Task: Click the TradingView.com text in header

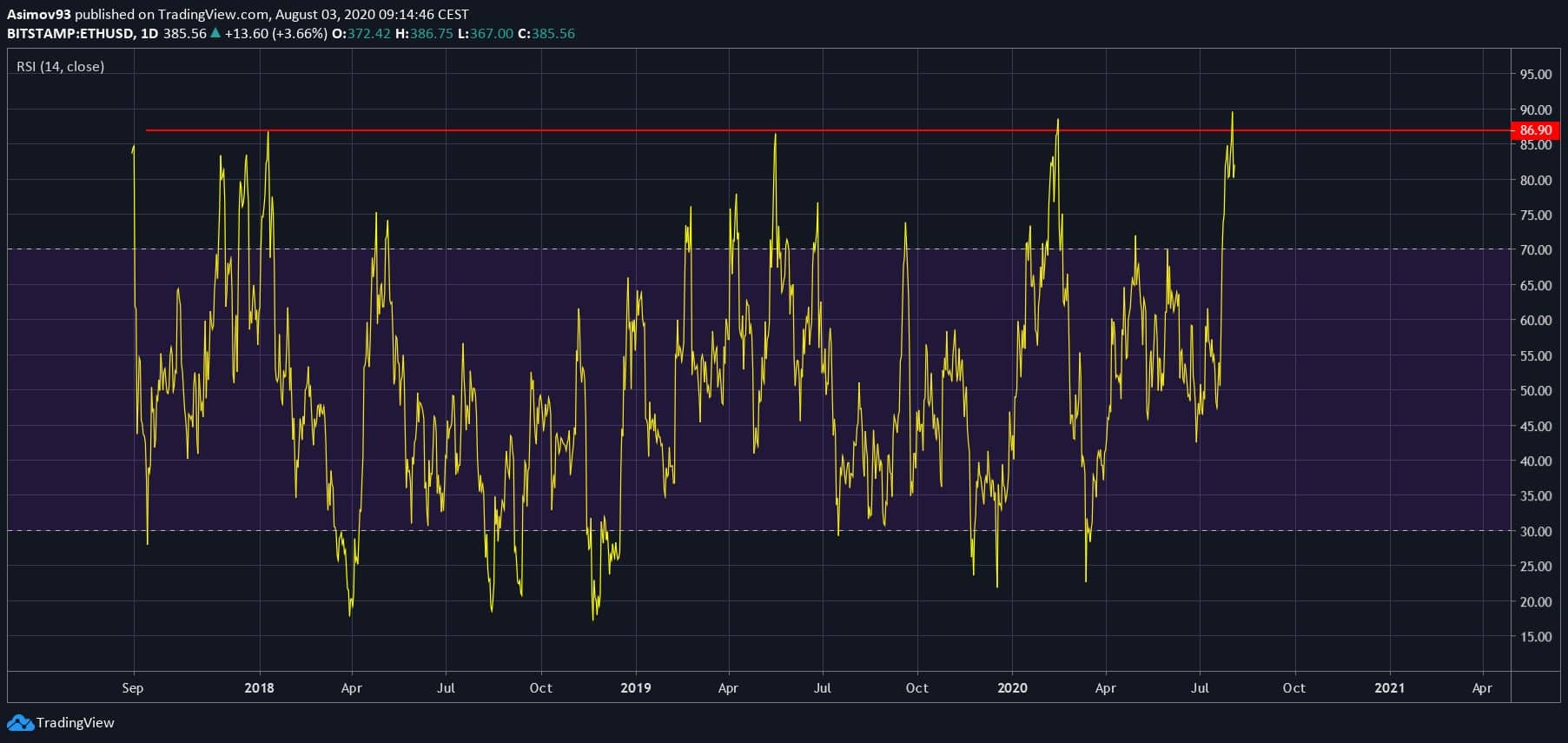Action: coord(213,14)
